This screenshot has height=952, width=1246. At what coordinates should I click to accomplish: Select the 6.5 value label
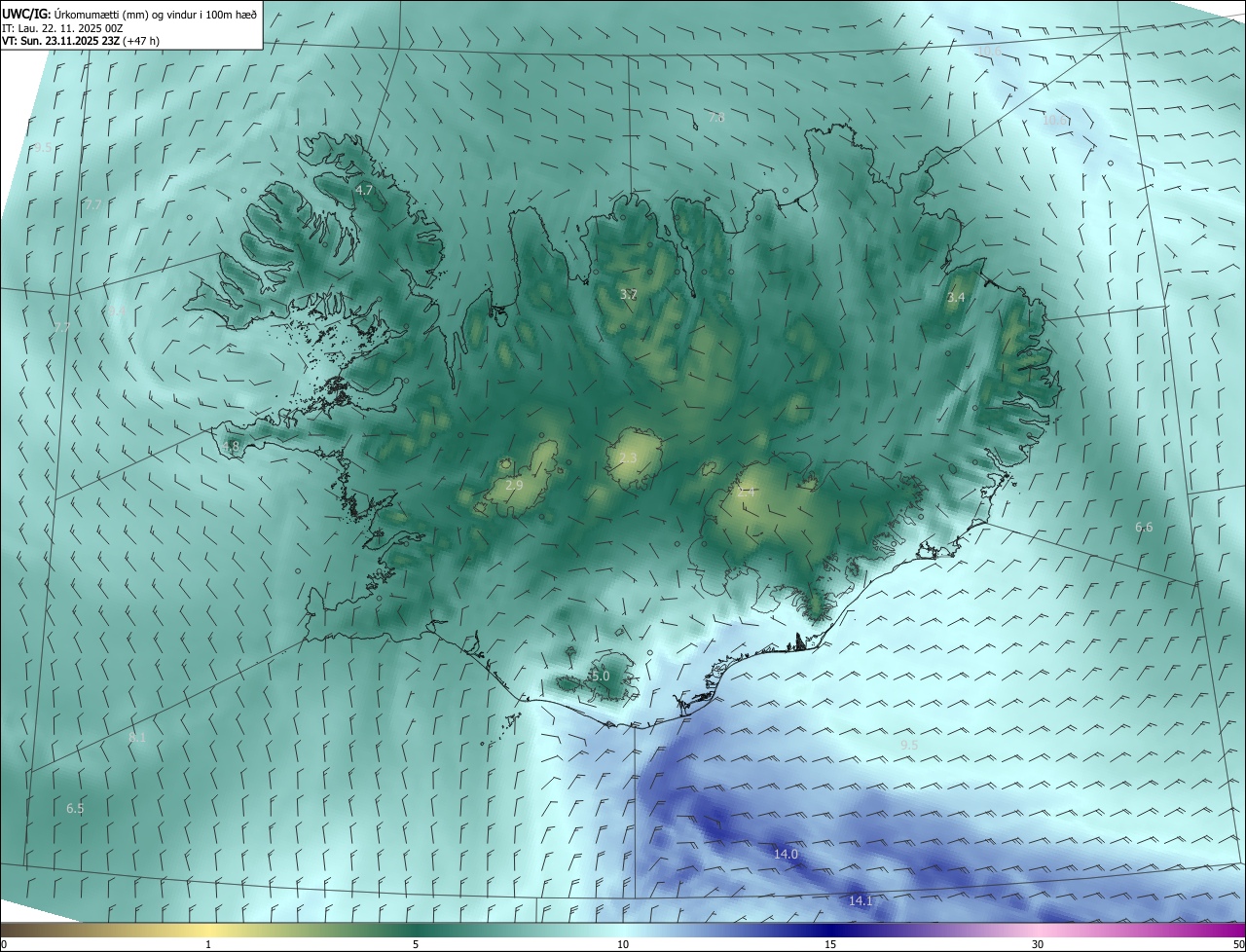tap(75, 809)
